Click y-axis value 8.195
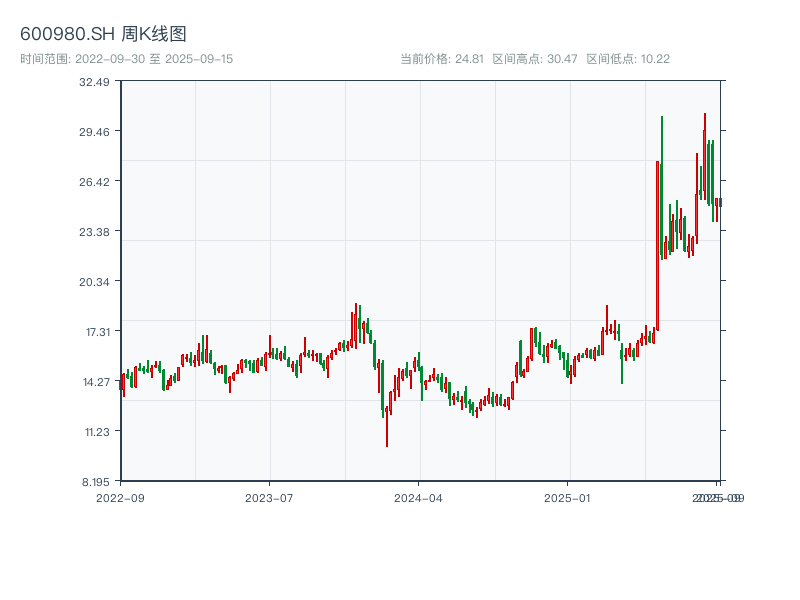800x600 pixels. 96,482
